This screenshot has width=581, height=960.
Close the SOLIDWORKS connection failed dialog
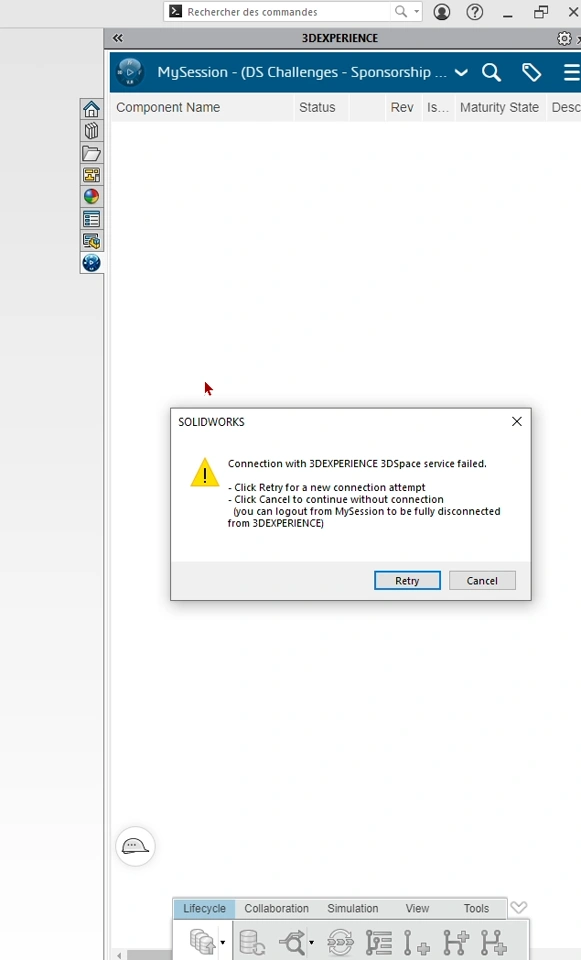517,421
